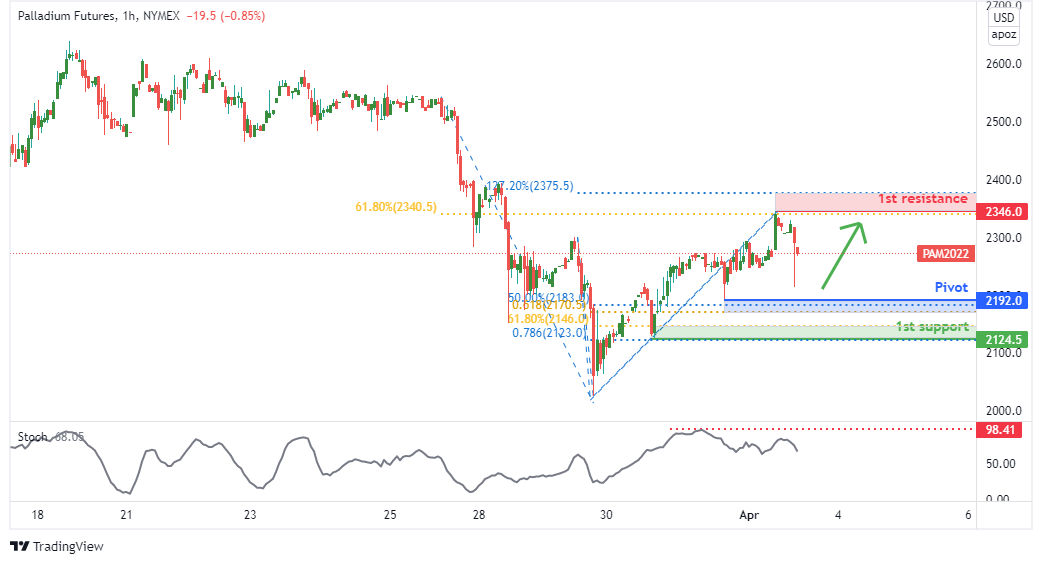1042x564 pixels.
Task: Click the 127.20%(2375.5) Fibonacci label
Action: pyautogui.click(x=530, y=186)
